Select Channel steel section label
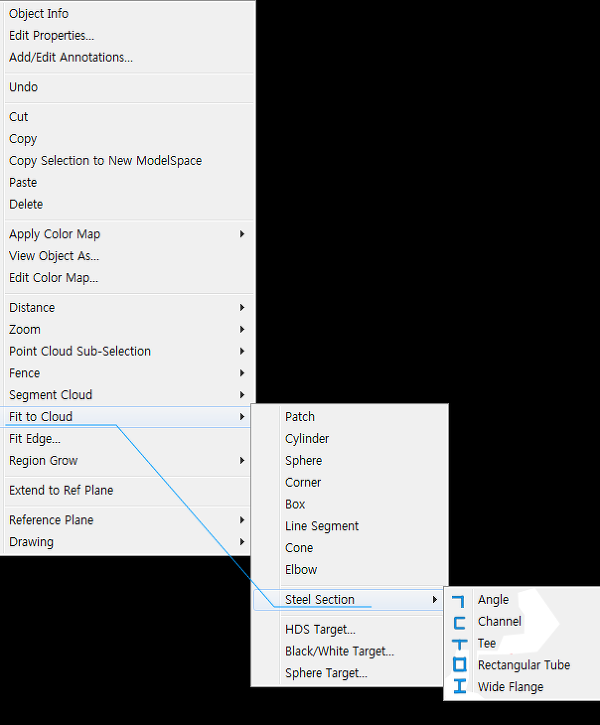This screenshot has width=600, height=725. click(500, 621)
